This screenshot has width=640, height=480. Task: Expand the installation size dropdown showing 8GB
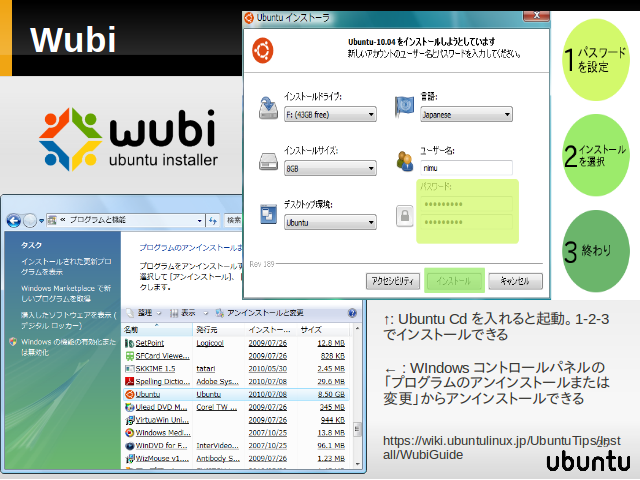coord(330,168)
